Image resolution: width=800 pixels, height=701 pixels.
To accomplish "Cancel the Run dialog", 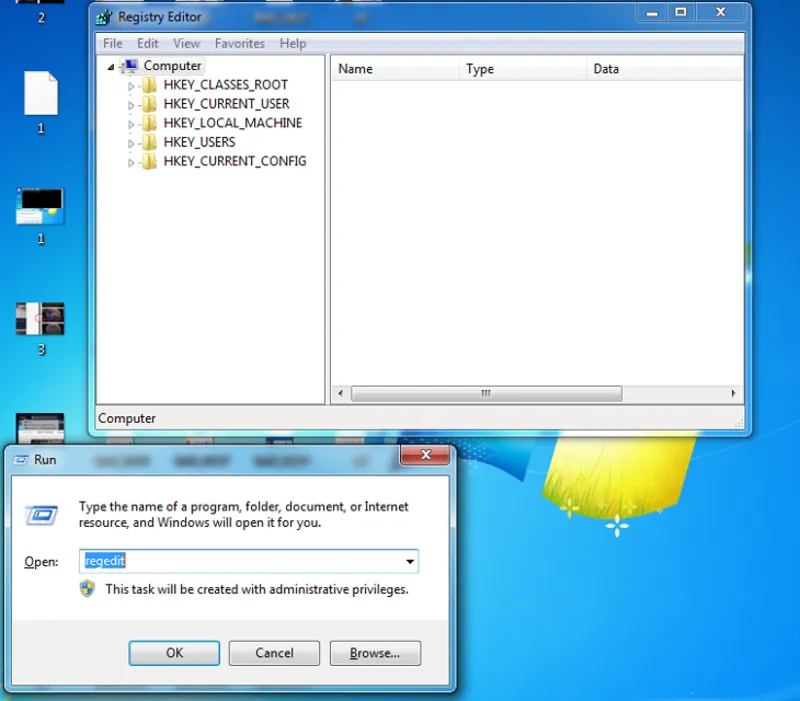I will (273, 653).
